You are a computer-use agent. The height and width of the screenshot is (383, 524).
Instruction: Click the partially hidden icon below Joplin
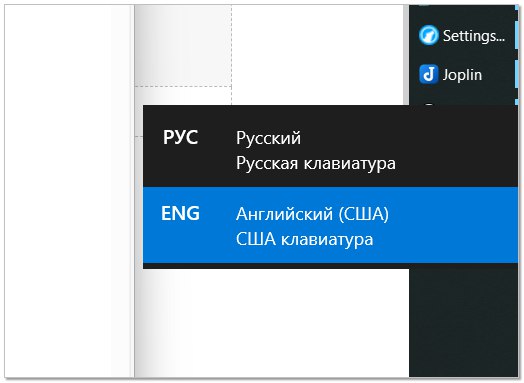[428, 105]
